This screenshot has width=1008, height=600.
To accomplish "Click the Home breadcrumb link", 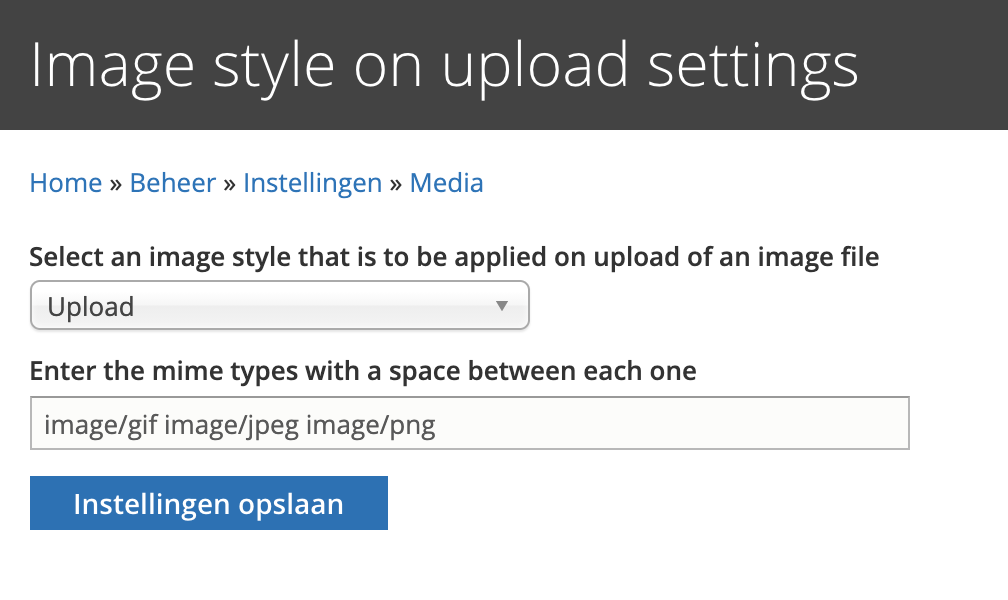I will point(66,183).
